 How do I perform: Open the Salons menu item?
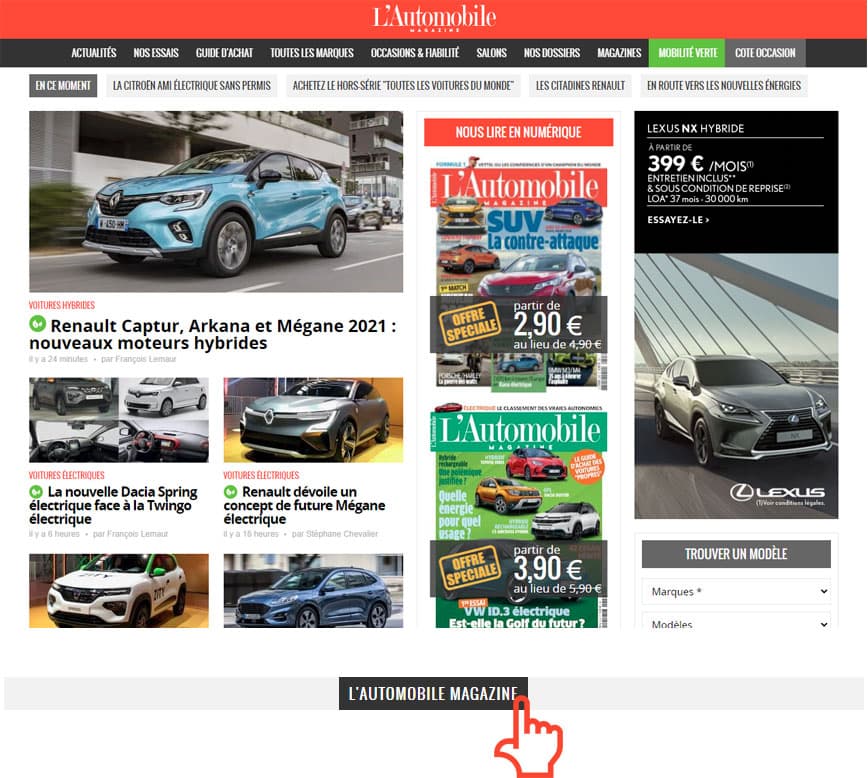click(492, 53)
